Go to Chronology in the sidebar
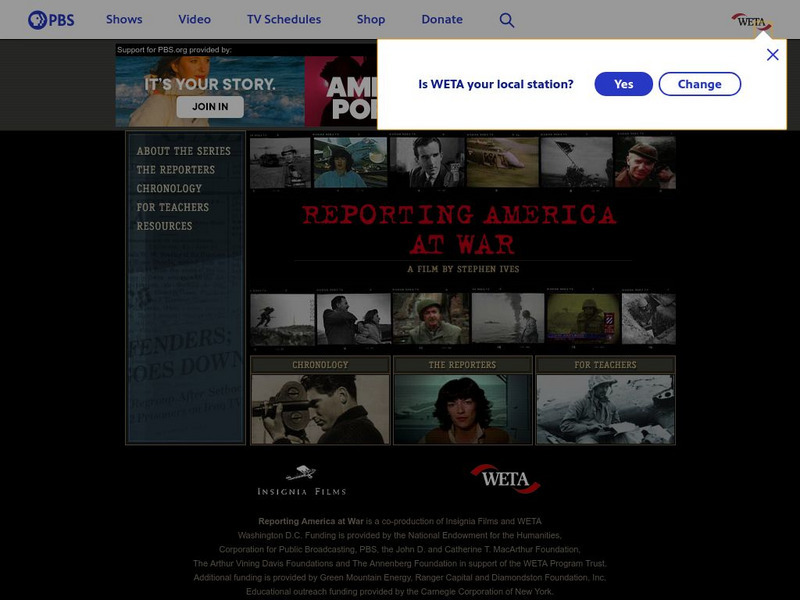The height and width of the screenshot is (600, 800). 169,189
